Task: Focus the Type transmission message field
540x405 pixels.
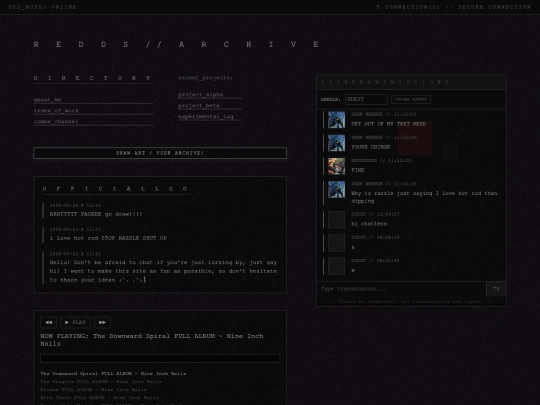Action: tap(401, 289)
